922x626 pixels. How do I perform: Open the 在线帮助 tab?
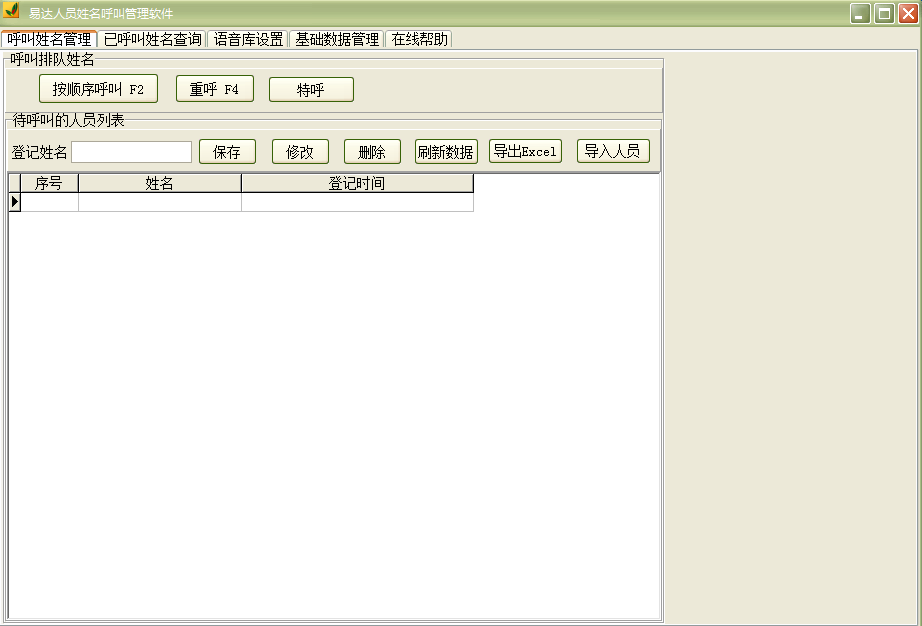(x=419, y=39)
